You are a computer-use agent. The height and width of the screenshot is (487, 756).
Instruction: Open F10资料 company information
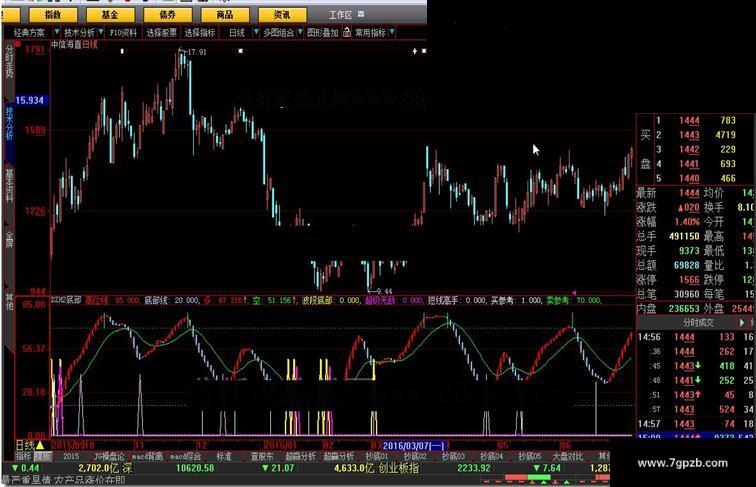tap(123, 33)
